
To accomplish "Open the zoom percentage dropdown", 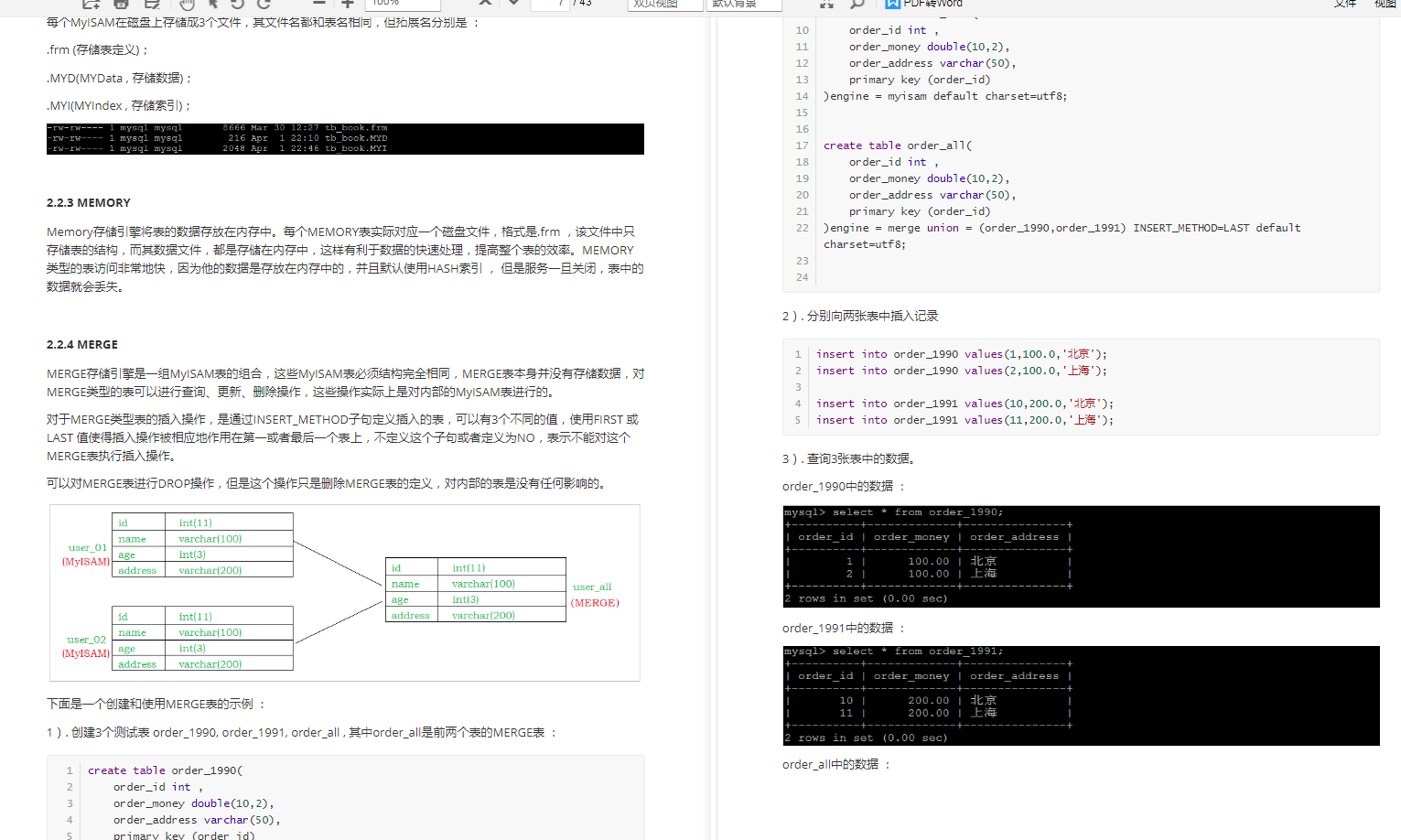I will click(x=403, y=4).
